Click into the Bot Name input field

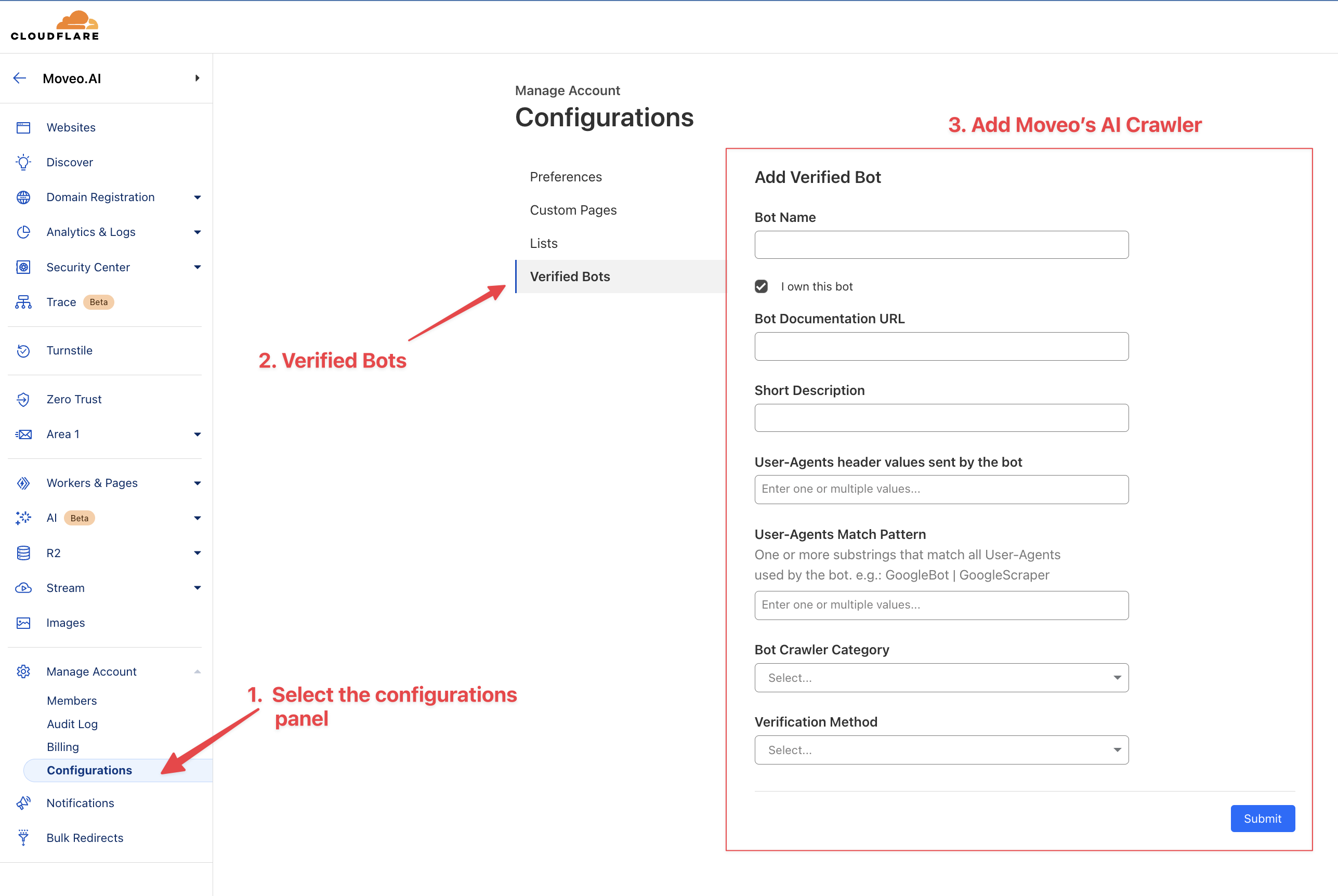pos(941,245)
